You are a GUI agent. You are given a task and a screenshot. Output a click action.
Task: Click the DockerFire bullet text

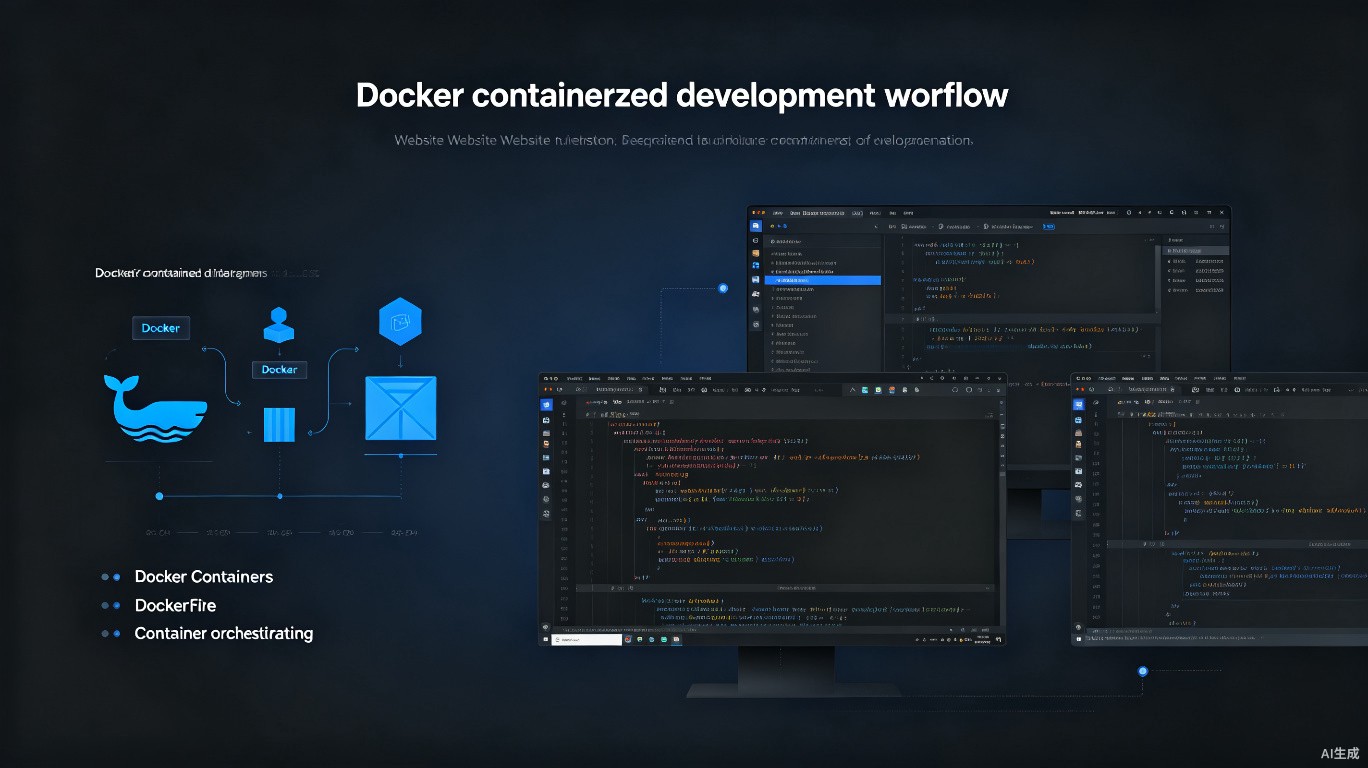[175, 605]
